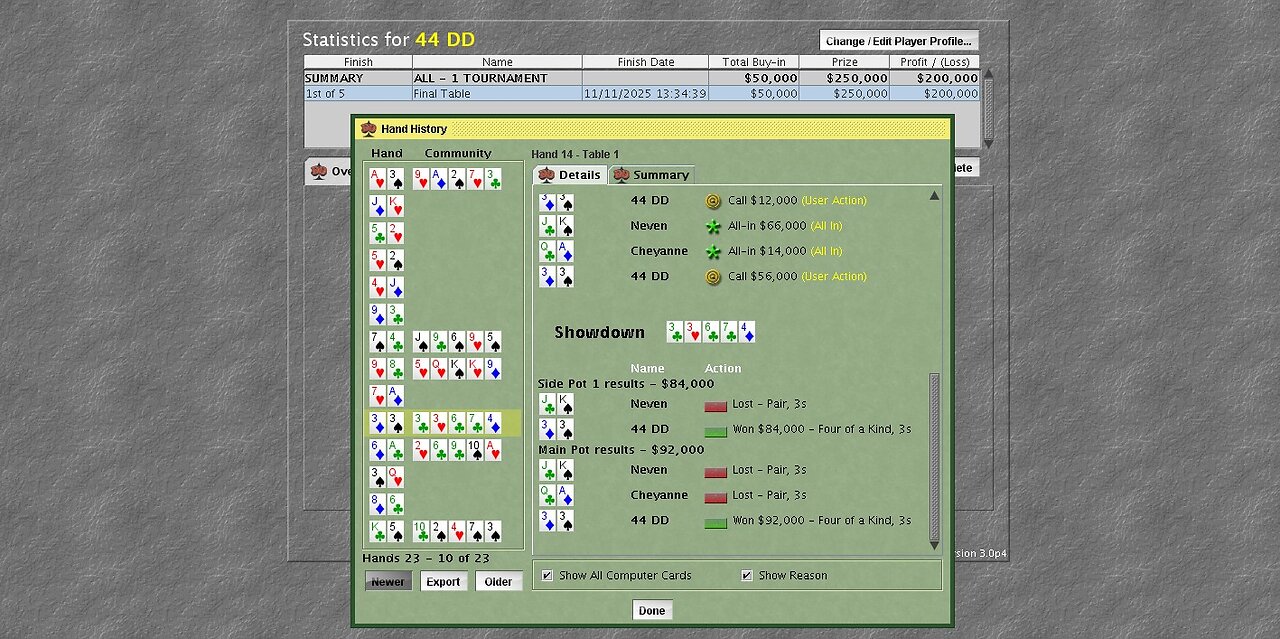Click the Profit / (Loss) column header
The image size is (1280, 639).
point(934,62)
